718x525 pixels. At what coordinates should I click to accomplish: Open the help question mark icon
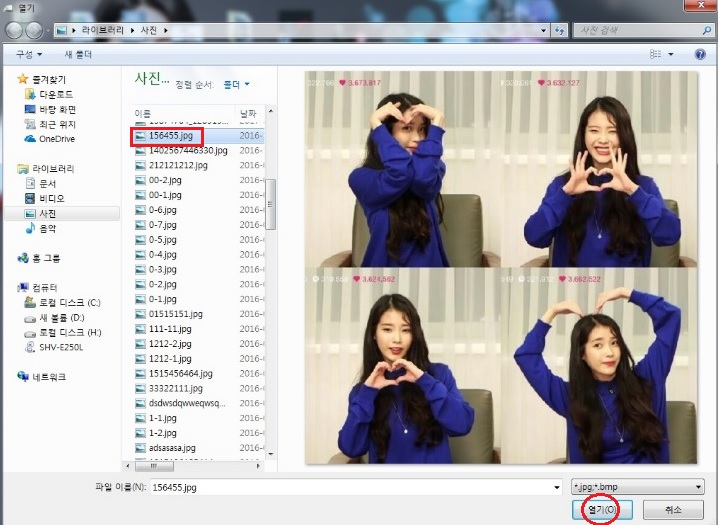click(x=700, y=54)
